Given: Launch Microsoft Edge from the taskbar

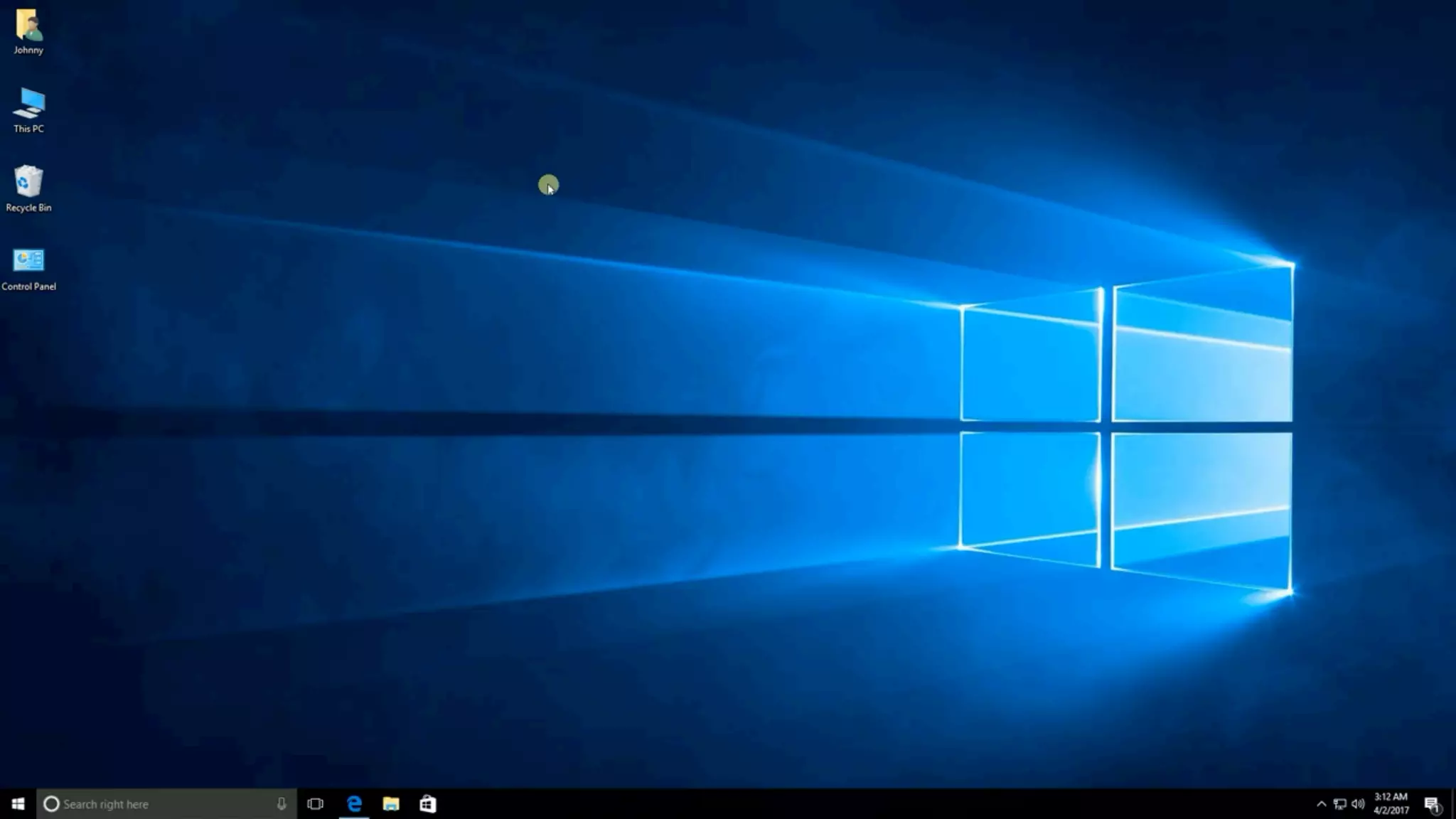Looking at the screenshot, I should click(354, 804).
